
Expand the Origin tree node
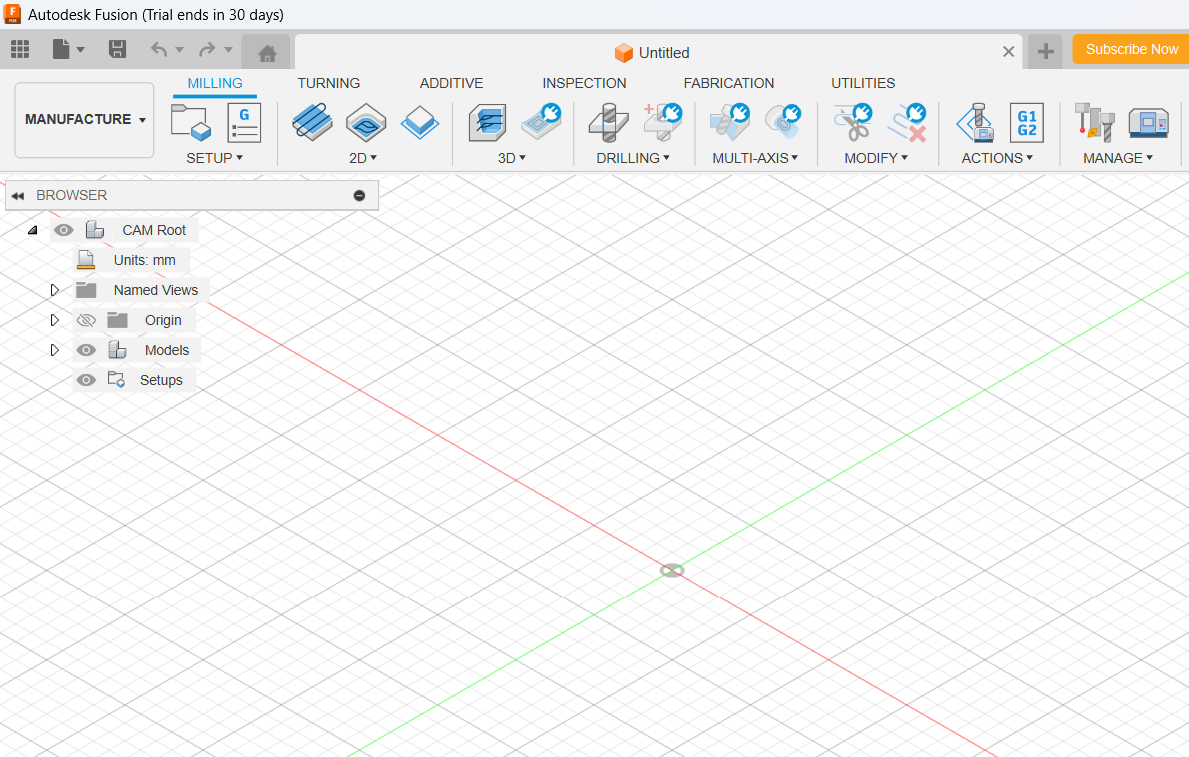click(55, 320)
